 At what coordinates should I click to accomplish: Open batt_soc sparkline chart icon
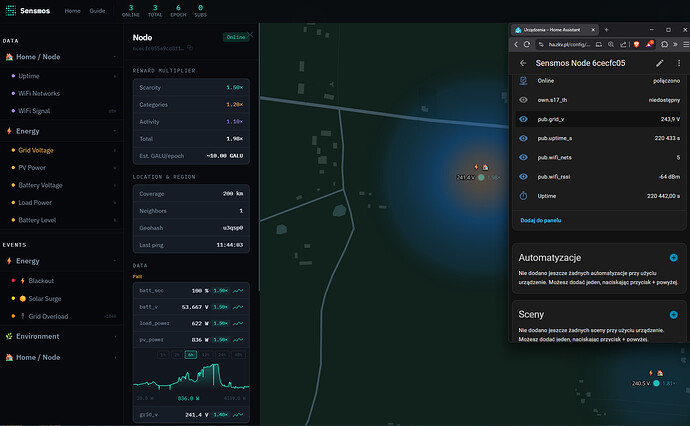pyautogui.click(x=238, y=291)
